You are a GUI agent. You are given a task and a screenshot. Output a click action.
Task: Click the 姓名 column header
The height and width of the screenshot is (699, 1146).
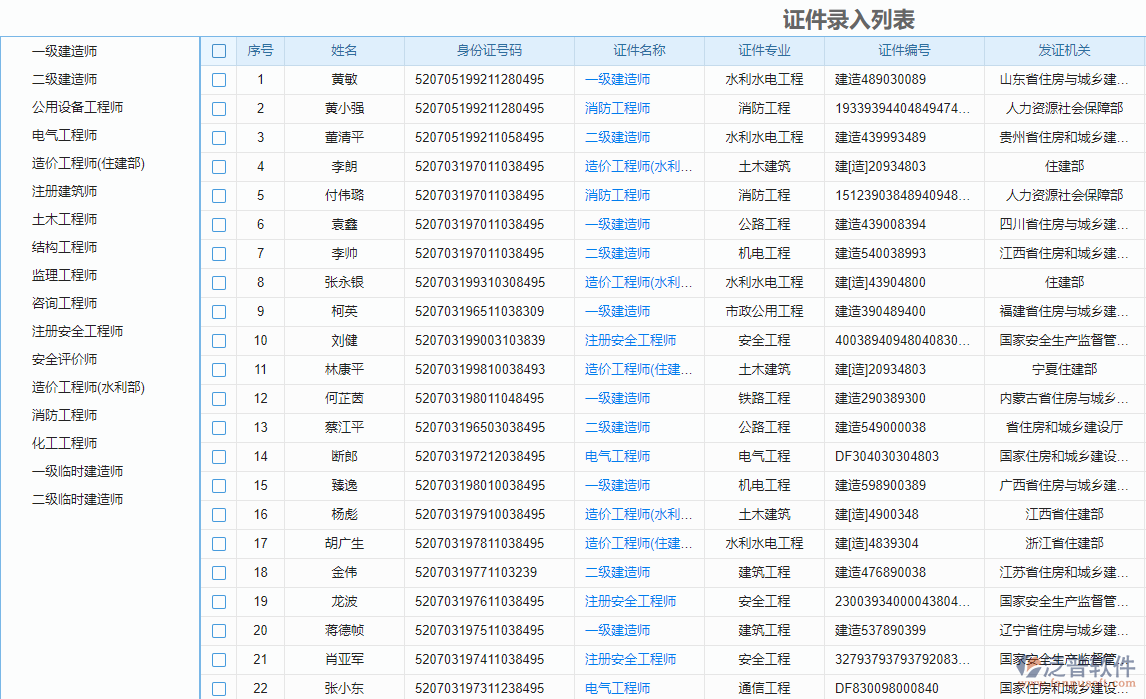click(341, 50)
